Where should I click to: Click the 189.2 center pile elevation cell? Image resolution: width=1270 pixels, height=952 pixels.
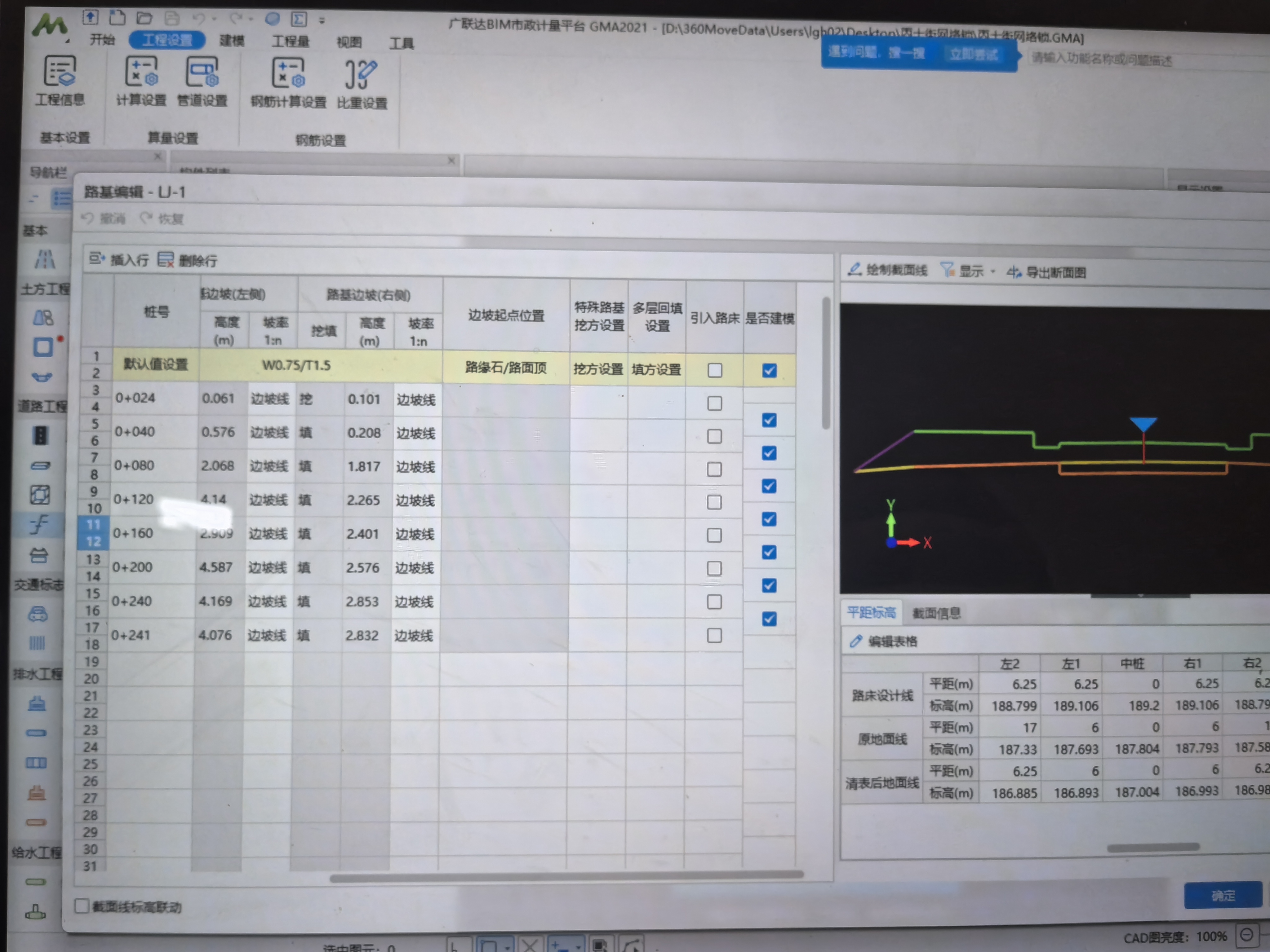click(1133, 705)
